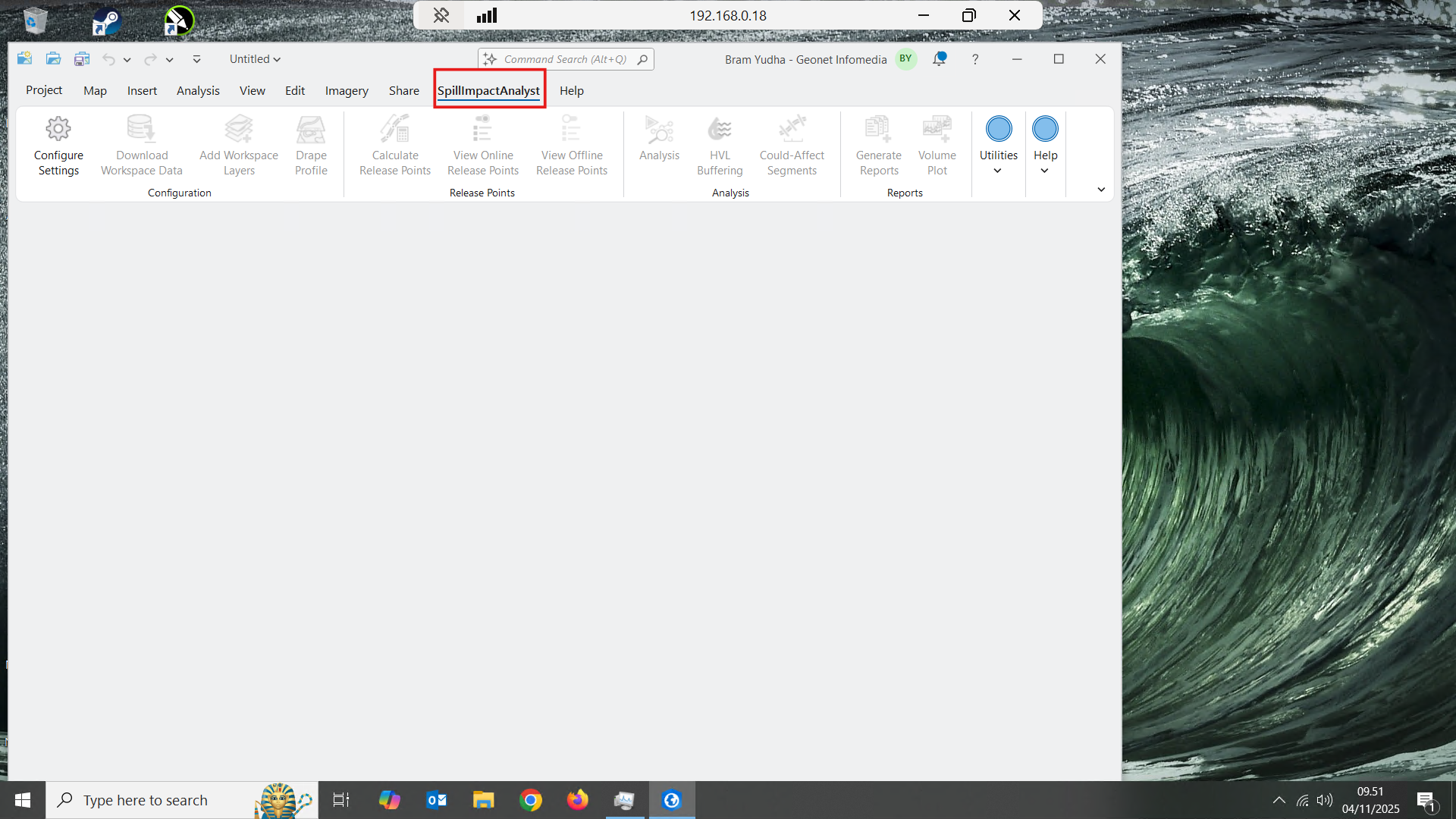Click the Undo arrow icon
The width and height of the screenshot is (1456, 819).
point(109,59)
